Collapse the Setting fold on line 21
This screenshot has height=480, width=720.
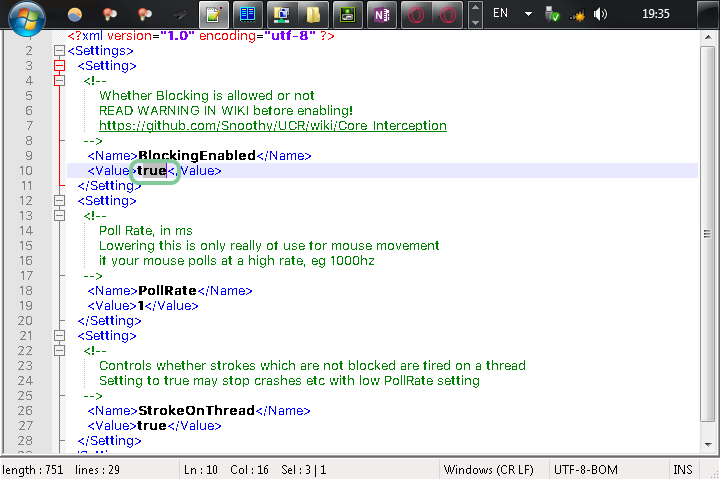(x=59, y=336)
